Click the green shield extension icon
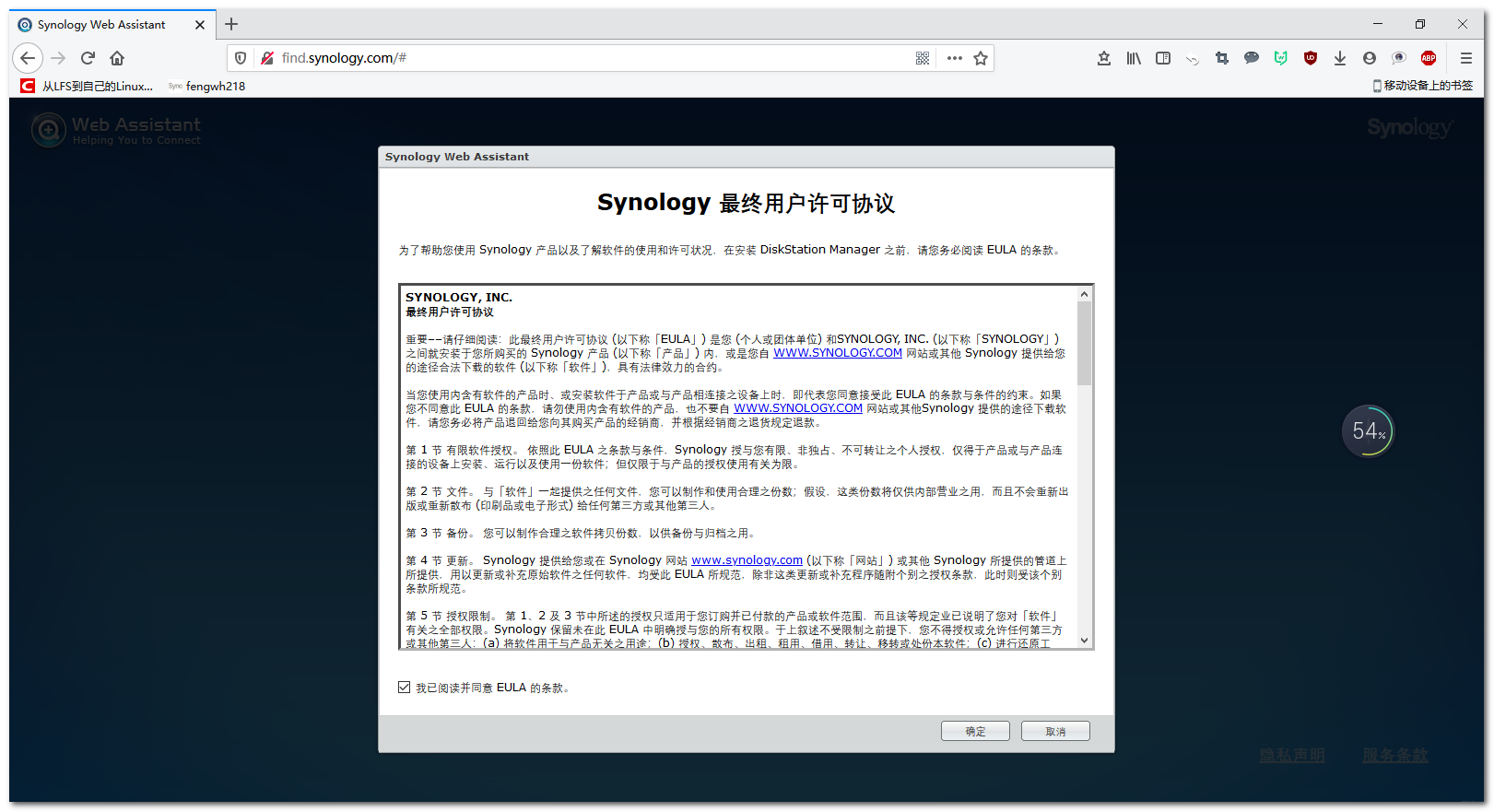Viewport: 1494px width, 812px height. coord(1281,58)
